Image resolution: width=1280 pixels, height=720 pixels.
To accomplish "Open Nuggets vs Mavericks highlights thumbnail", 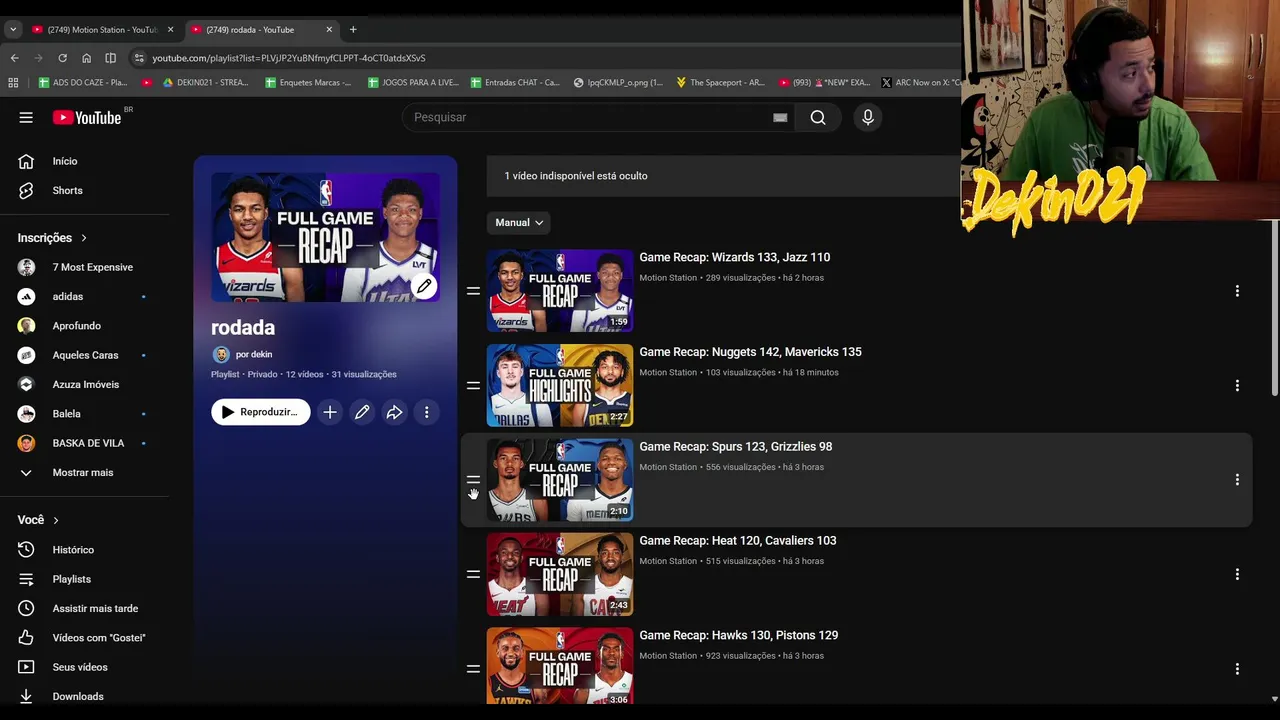I will click(x=560, y=385).
